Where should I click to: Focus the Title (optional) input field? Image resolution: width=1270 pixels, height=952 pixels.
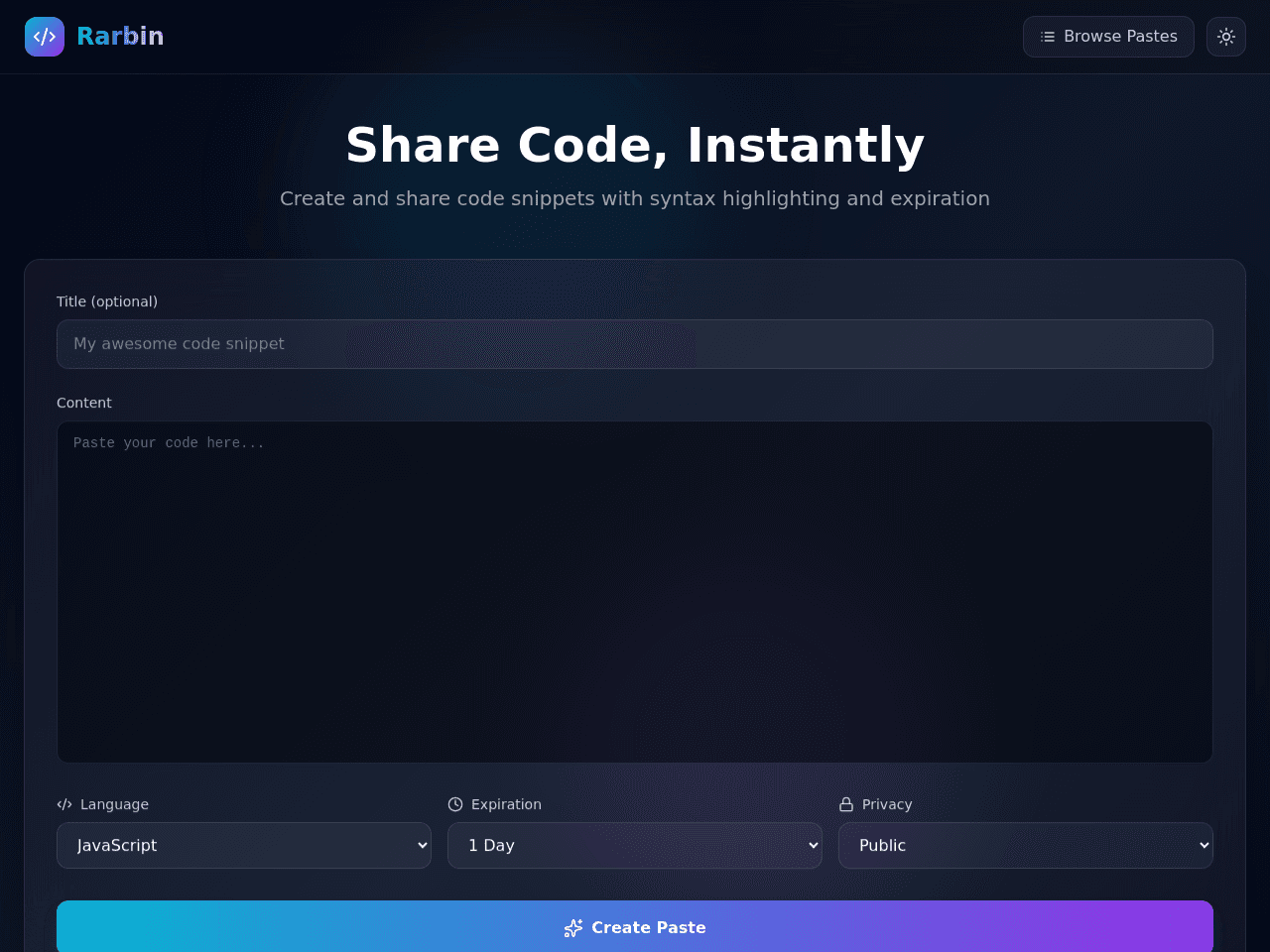click(x=635, y=344)
